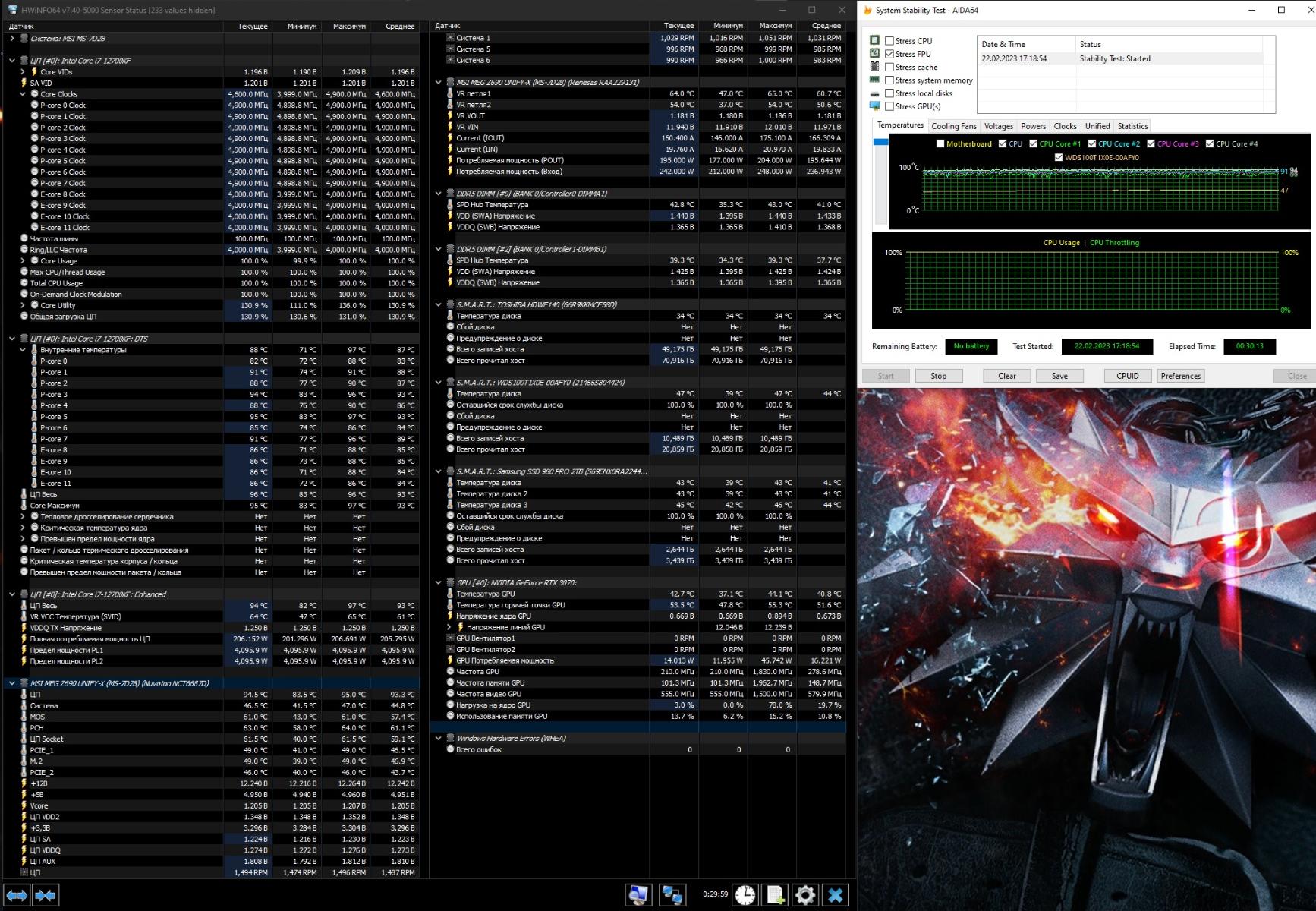The height and width of the screenshot is (911, 1316).
Task: Close sensors with the blue X icon
Action: point(835,895)
